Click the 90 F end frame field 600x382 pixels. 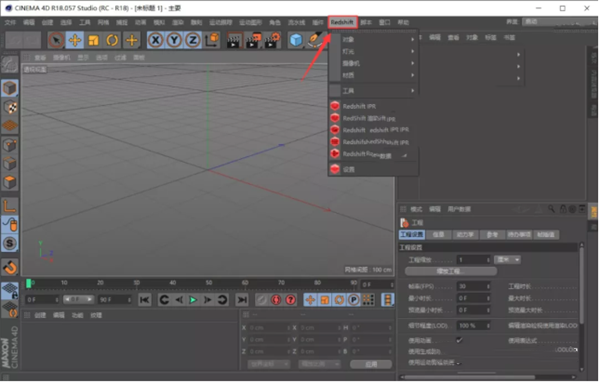click(x=115, y=299)
